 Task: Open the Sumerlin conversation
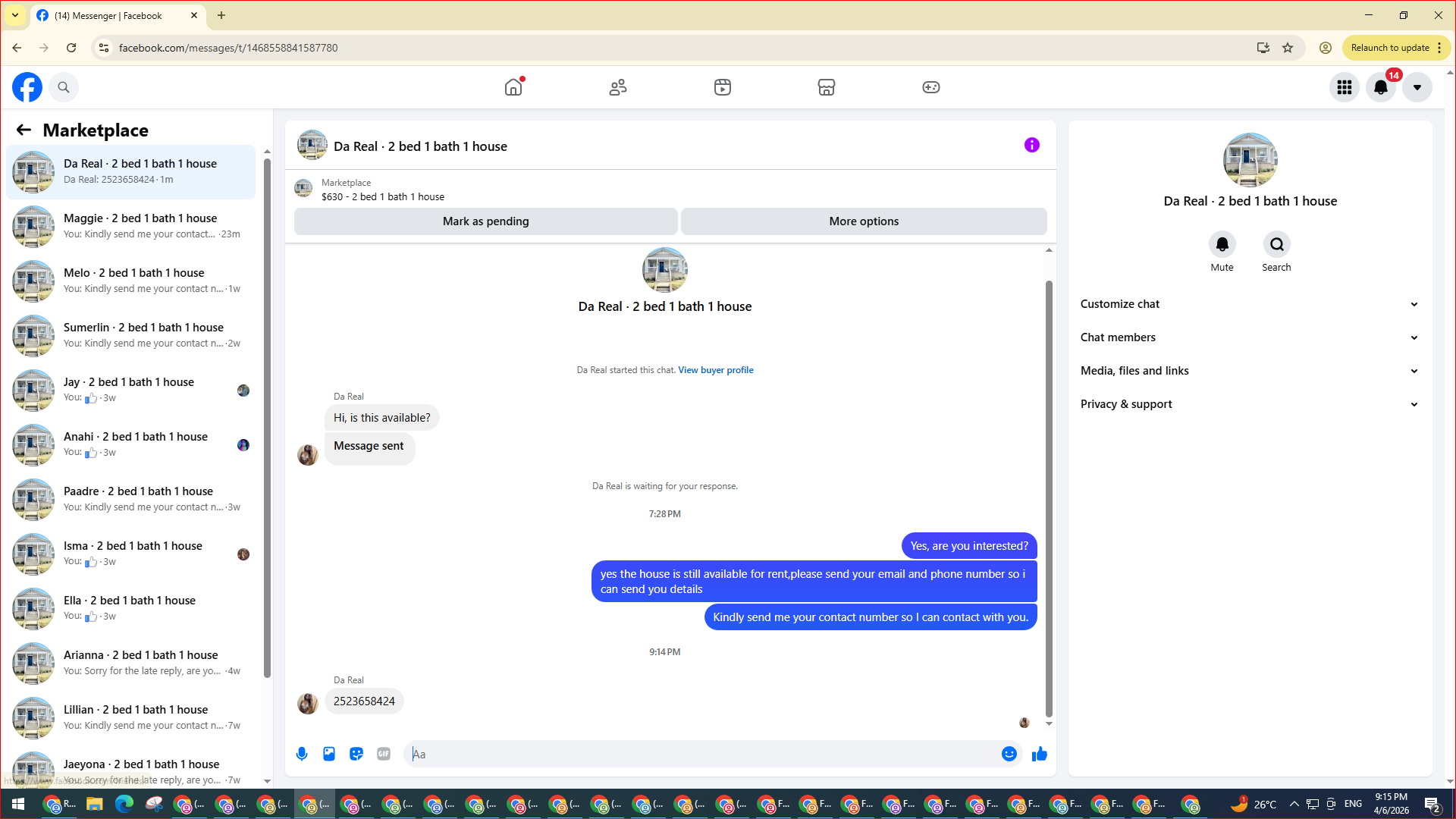click(x=131, y=336)
